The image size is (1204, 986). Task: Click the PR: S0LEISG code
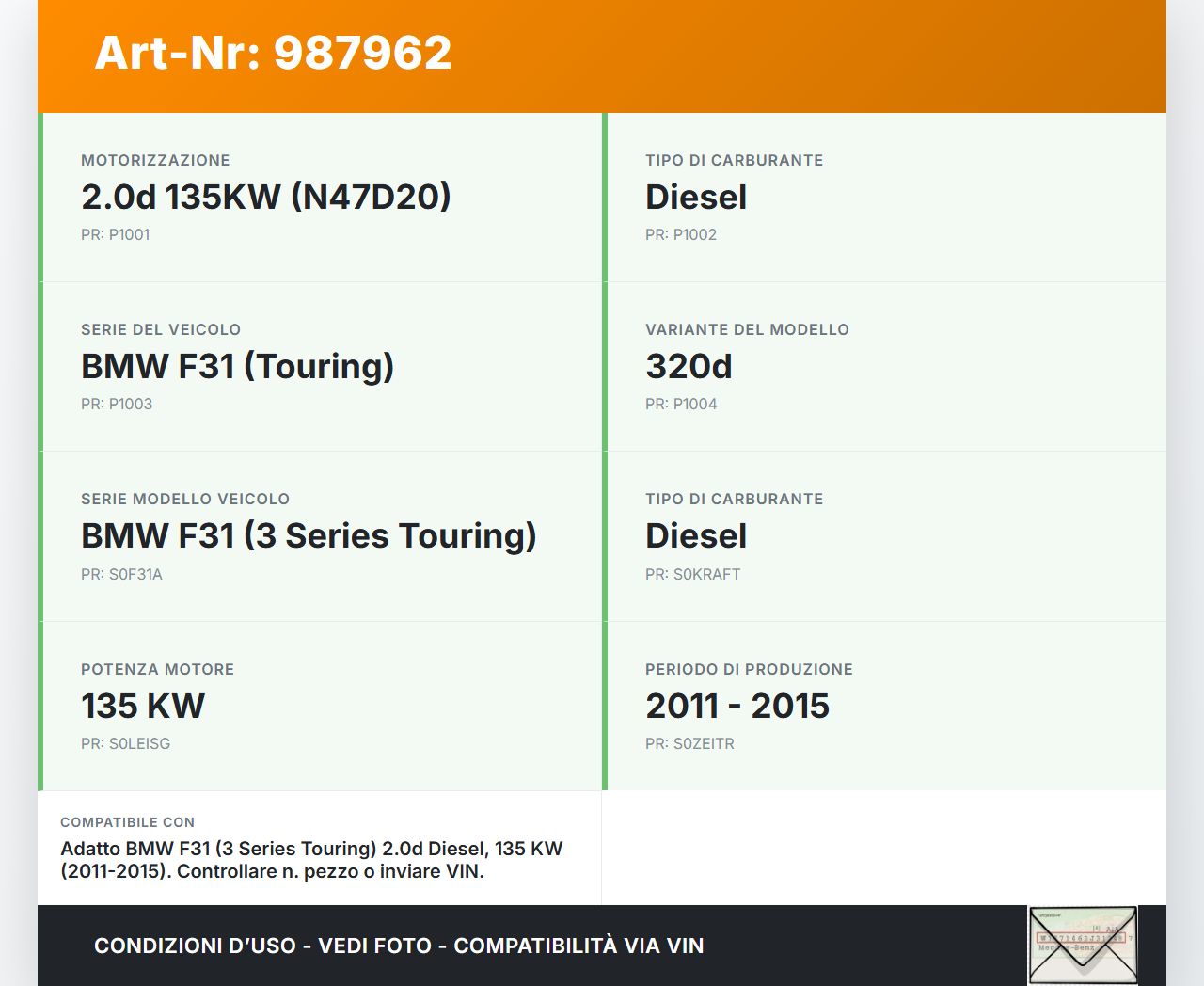tap(125, 743)
